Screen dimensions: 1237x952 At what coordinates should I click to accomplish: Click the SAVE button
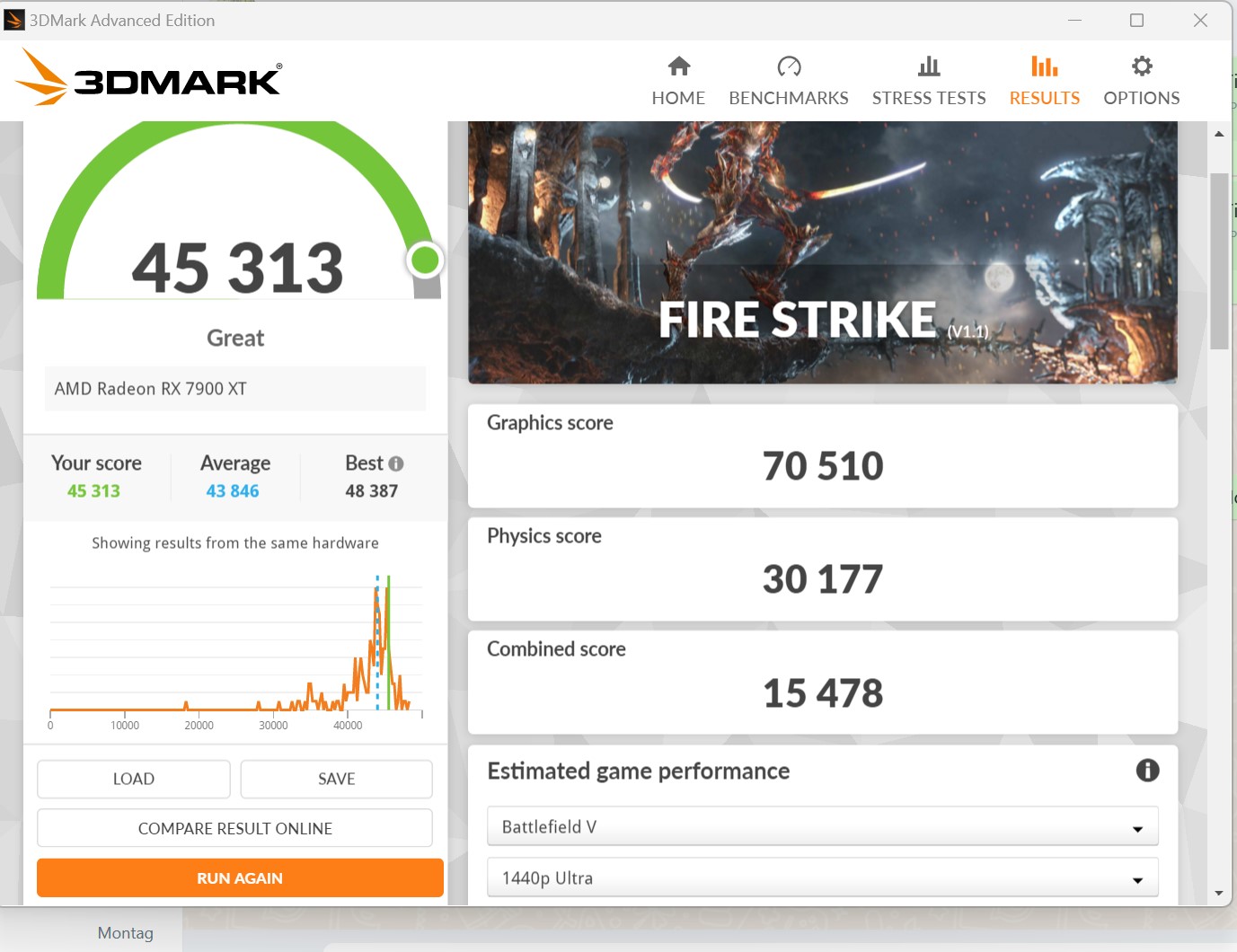click(337, 779)
